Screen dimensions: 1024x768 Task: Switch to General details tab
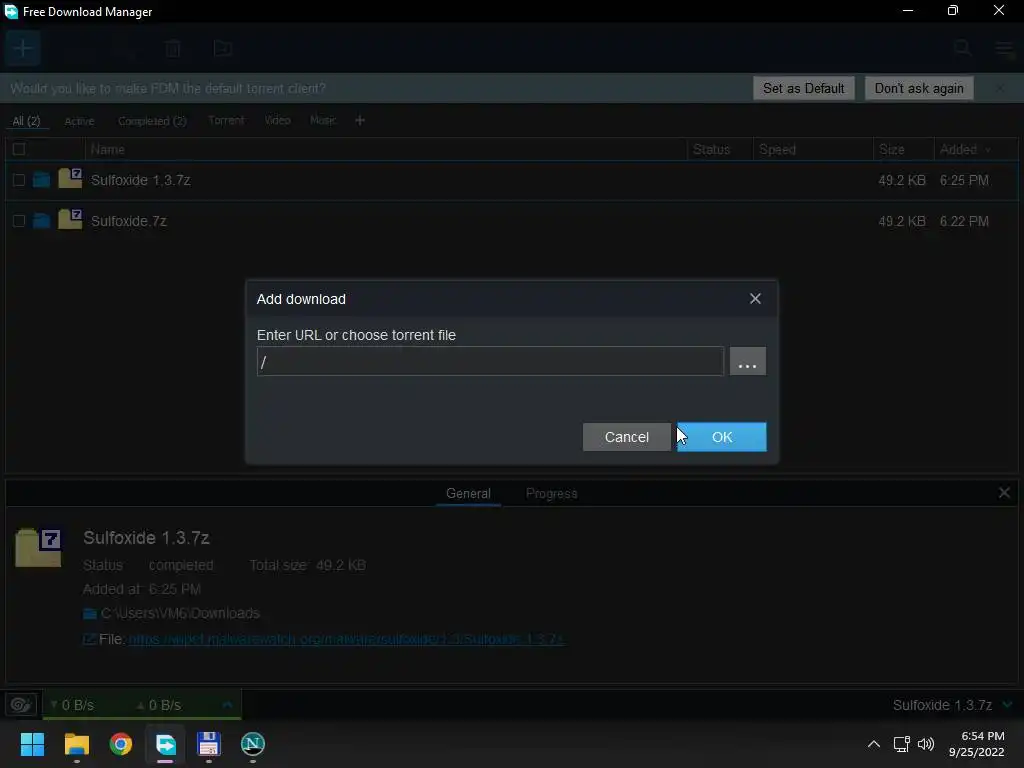coord(468,494)
